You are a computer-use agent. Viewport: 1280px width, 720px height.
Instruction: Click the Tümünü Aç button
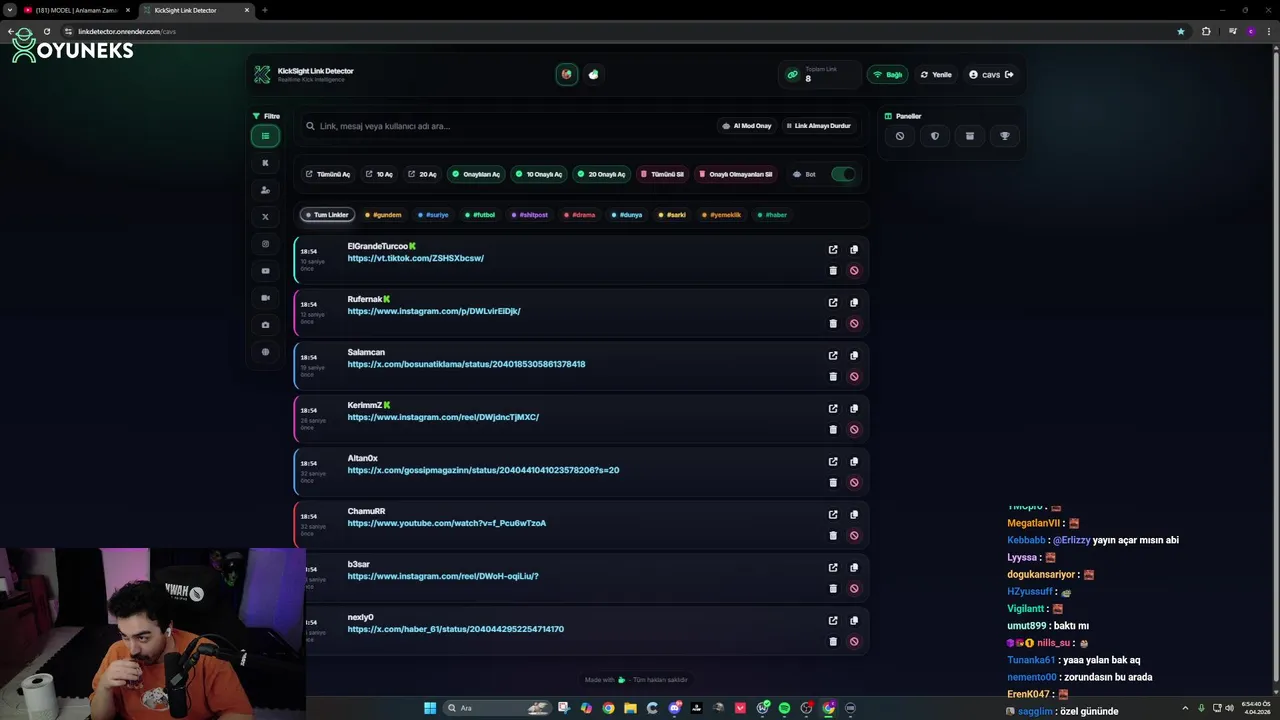point(328,174)
